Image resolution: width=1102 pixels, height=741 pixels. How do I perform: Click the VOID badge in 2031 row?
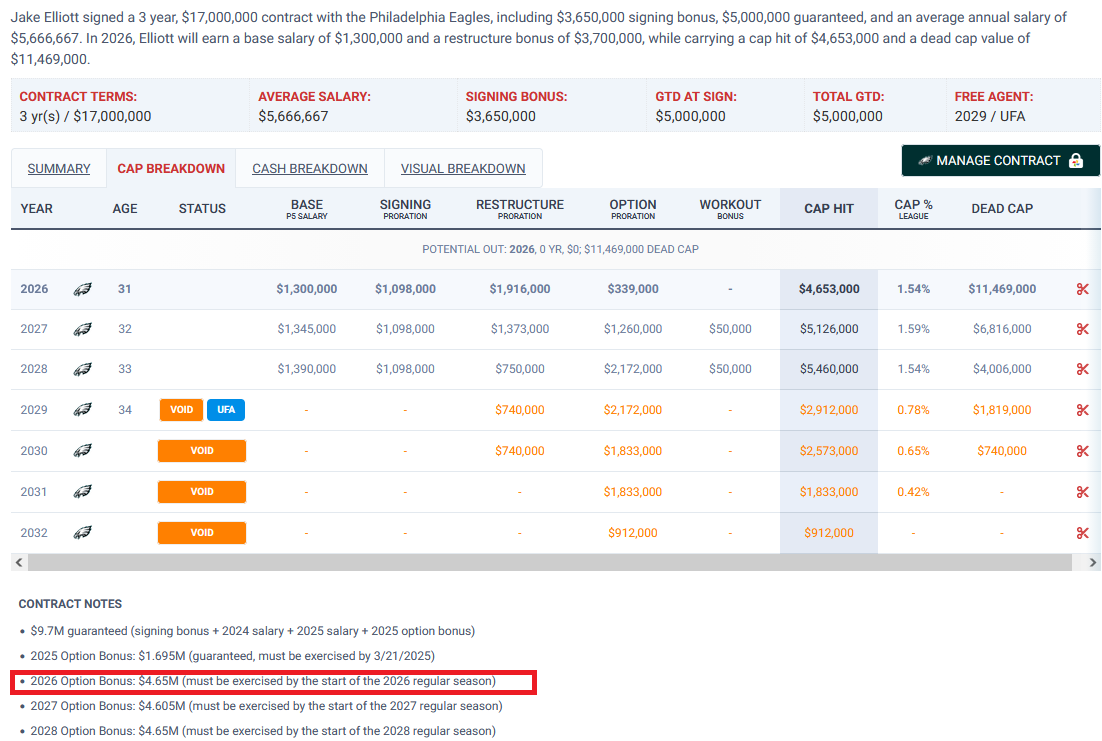(202, 492)
